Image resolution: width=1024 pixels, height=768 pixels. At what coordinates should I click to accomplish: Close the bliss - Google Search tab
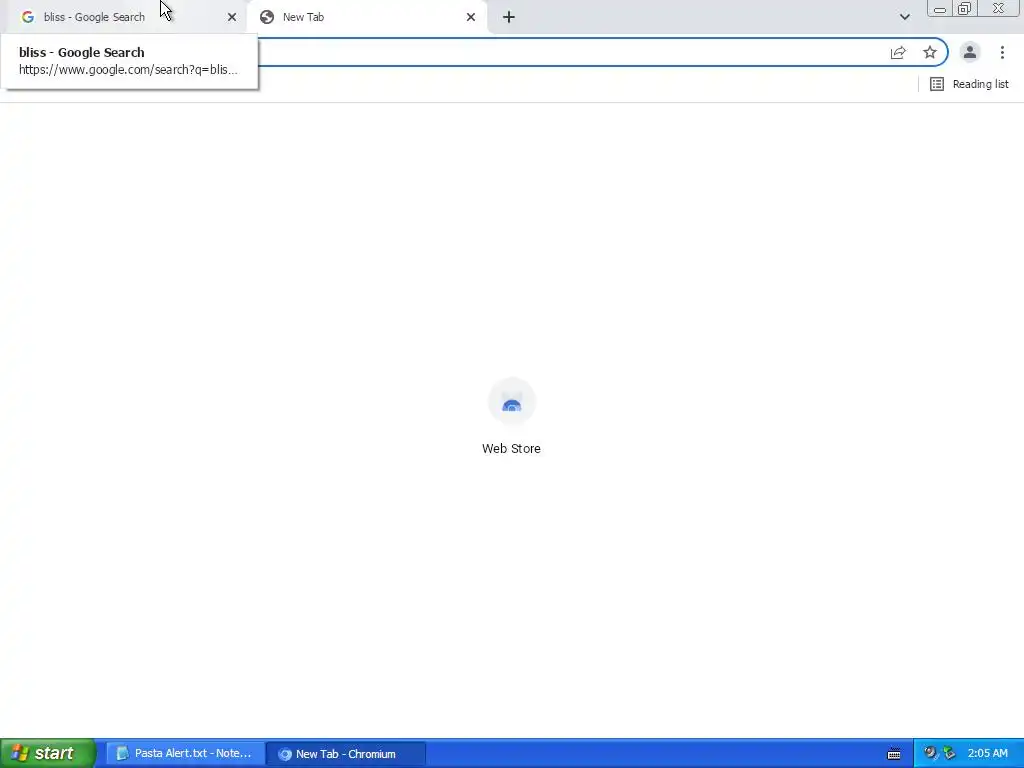[232, 17]
